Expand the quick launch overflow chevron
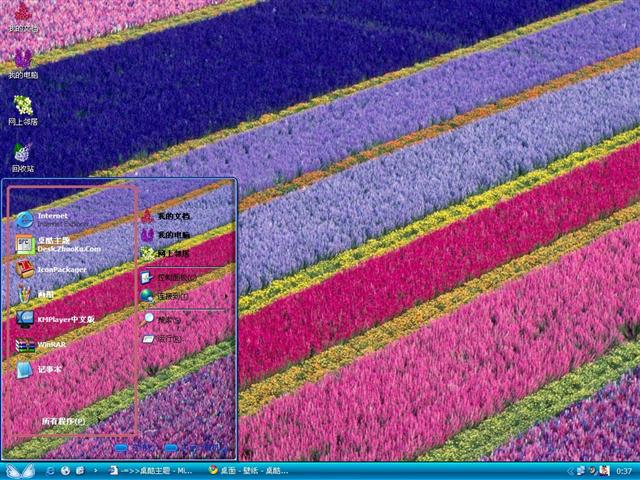This screenshot has height=480, width=640. click(x=96, y=471)
